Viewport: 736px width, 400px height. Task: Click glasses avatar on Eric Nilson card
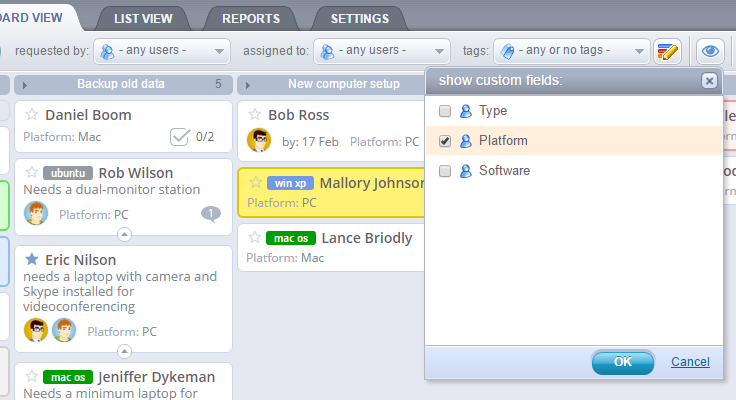pyautogui.click(x=36, y=330)
